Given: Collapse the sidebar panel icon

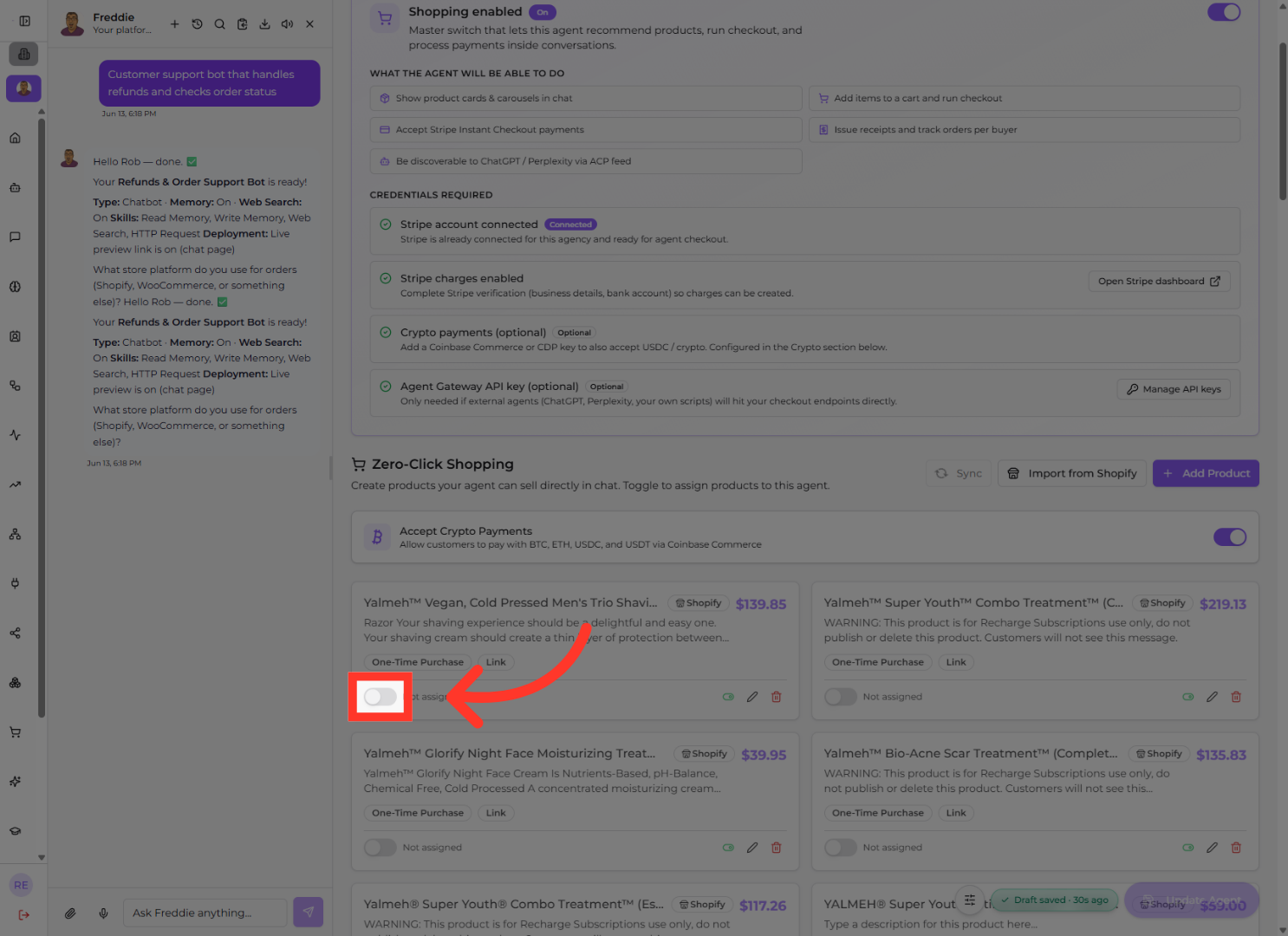Looking at the screenshot, I should [x=24, y=21].
